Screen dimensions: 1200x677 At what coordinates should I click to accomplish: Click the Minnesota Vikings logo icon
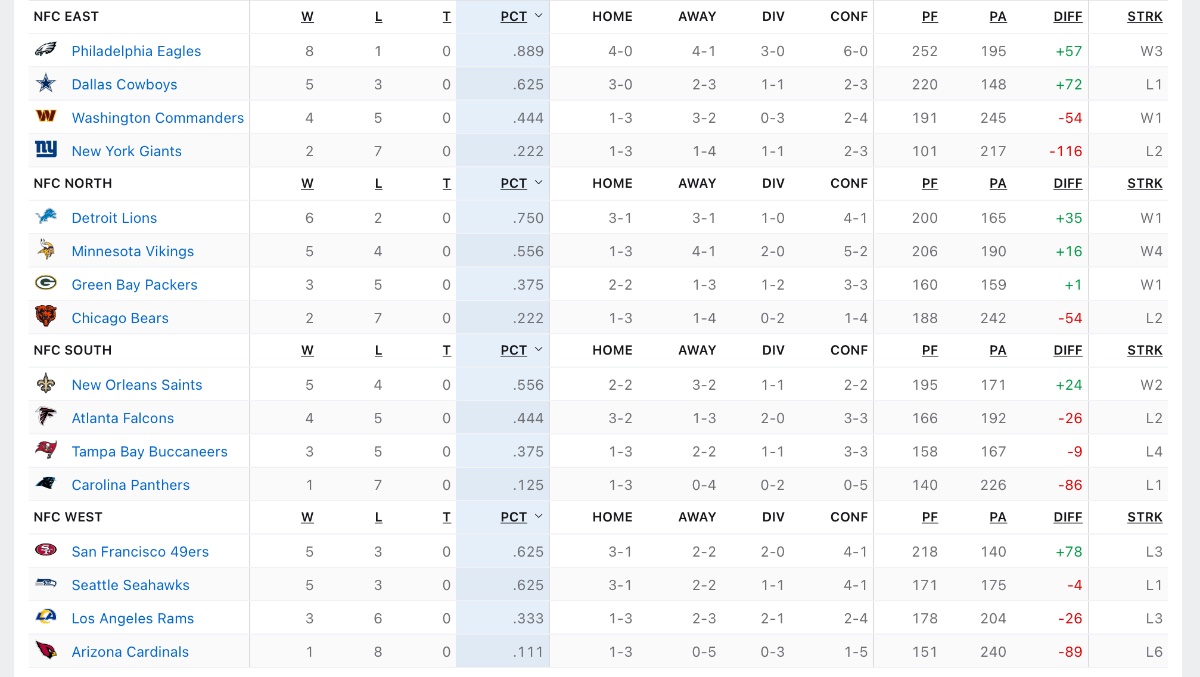[x=46, y=251]
